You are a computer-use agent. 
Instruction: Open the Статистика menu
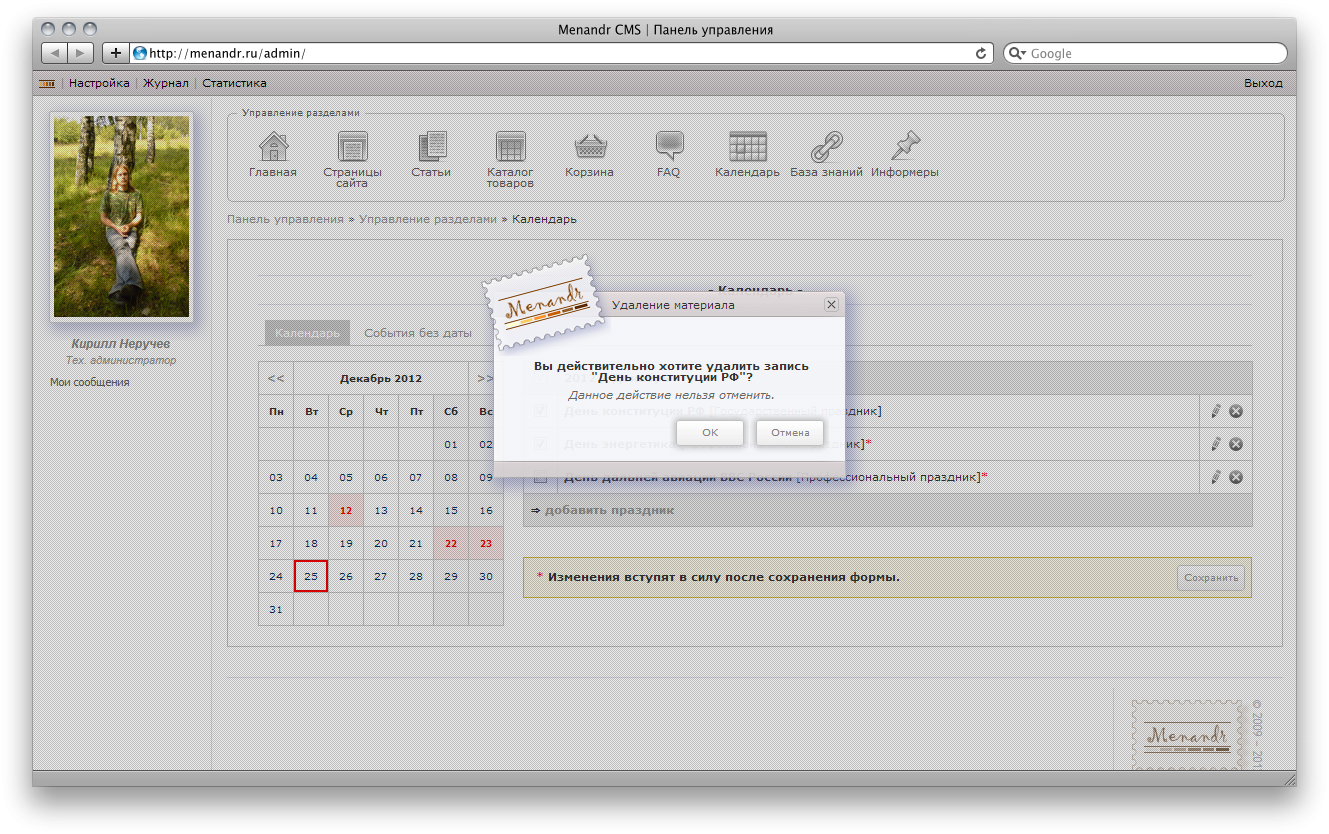(234, 84)
